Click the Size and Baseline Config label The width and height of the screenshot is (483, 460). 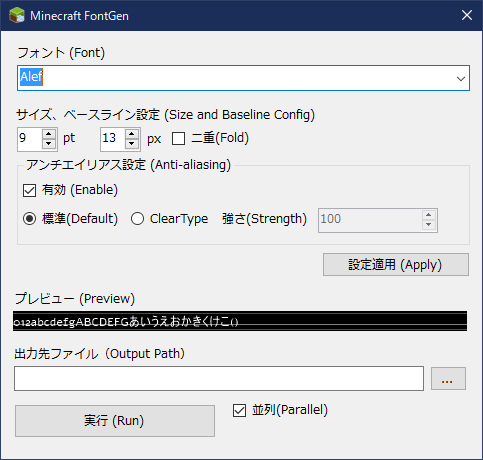(x=165, y=115)
